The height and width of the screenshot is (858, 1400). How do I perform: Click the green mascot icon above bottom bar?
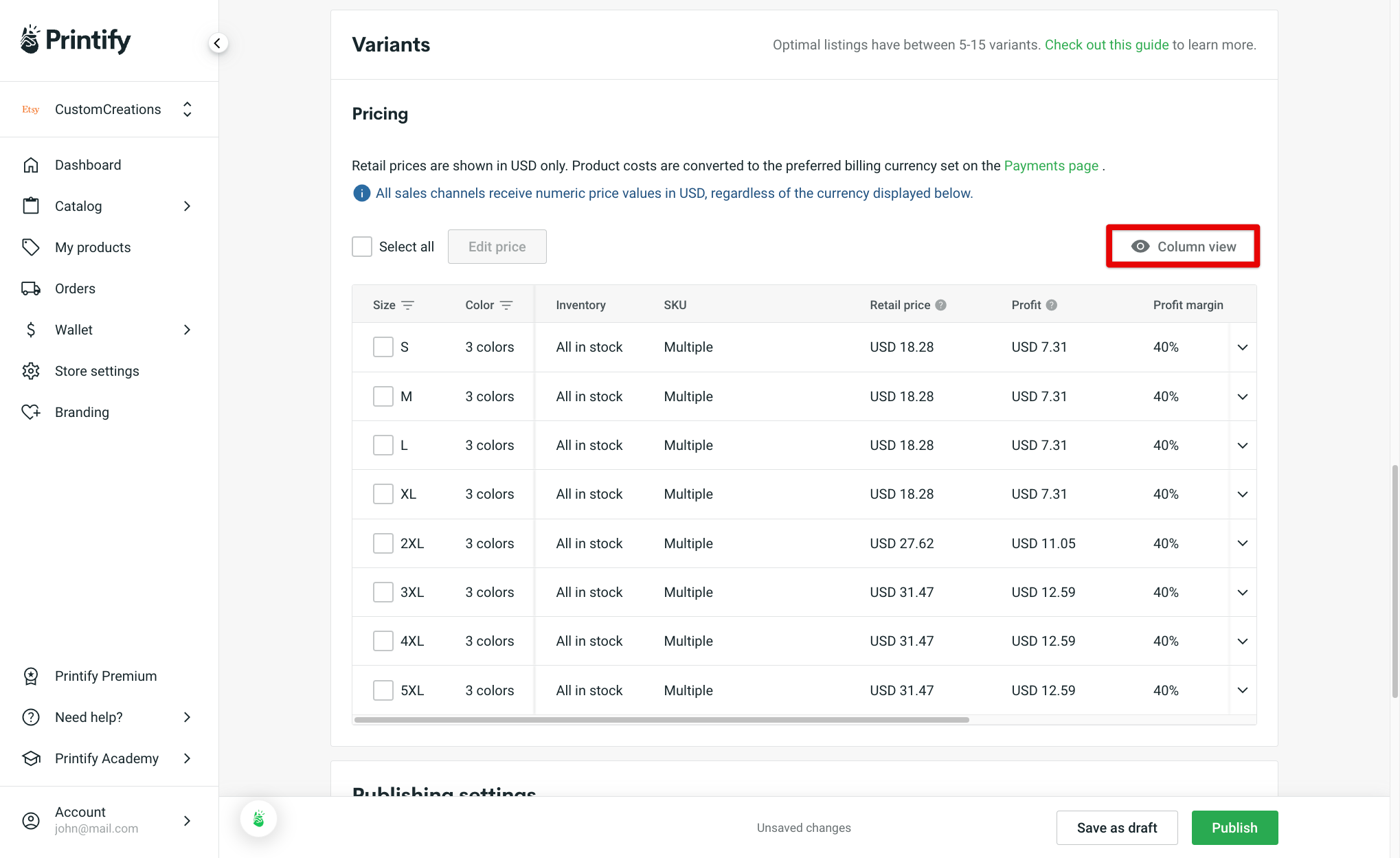tap(258, 818)
